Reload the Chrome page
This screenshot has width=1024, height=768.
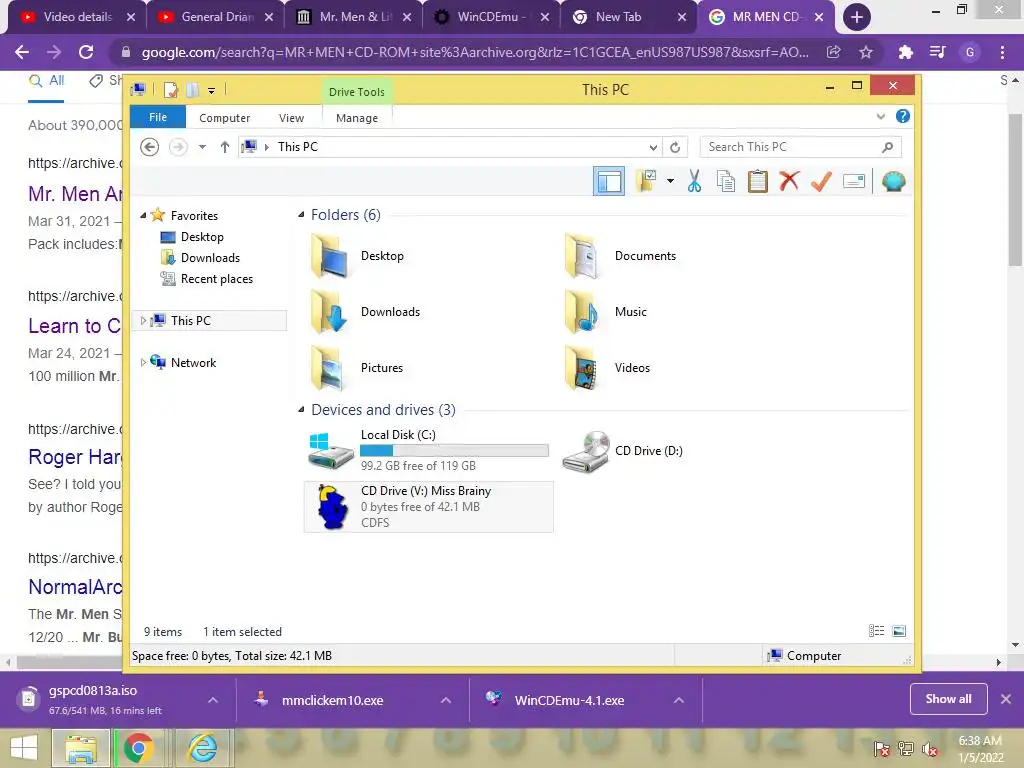86,52
